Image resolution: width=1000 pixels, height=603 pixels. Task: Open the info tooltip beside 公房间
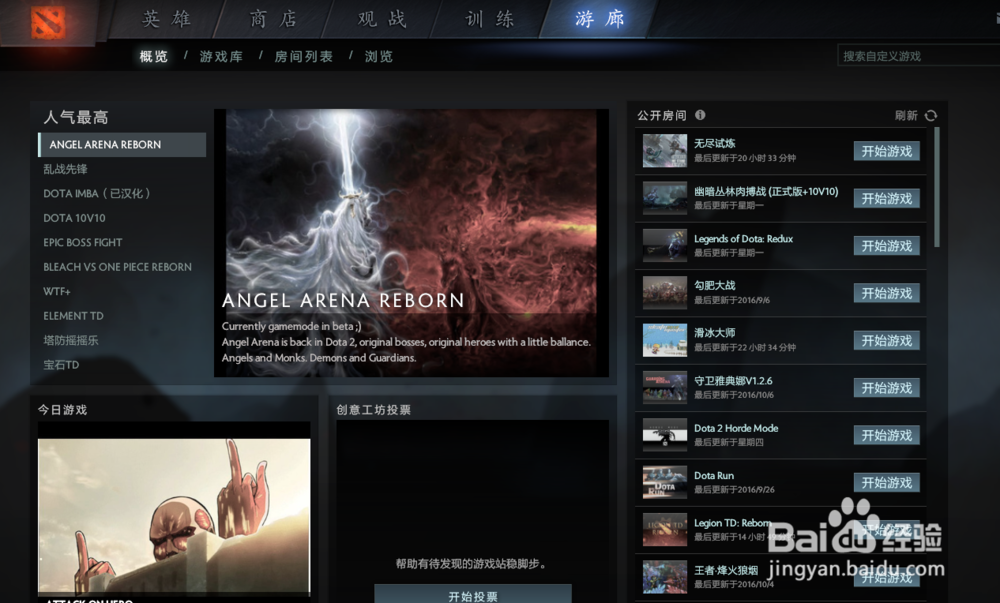click(x=700, y=115)
